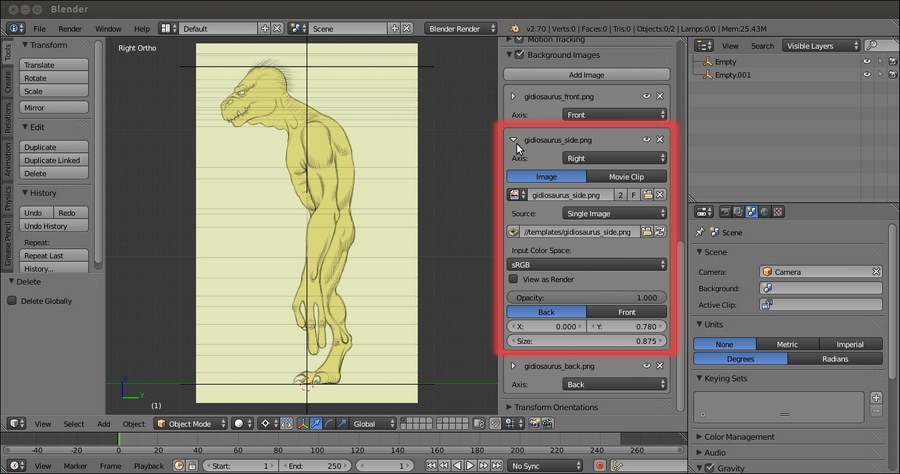
Task: Open file browser for gidiosaurus_side.png datablock
Action: [x=647, y=195]
